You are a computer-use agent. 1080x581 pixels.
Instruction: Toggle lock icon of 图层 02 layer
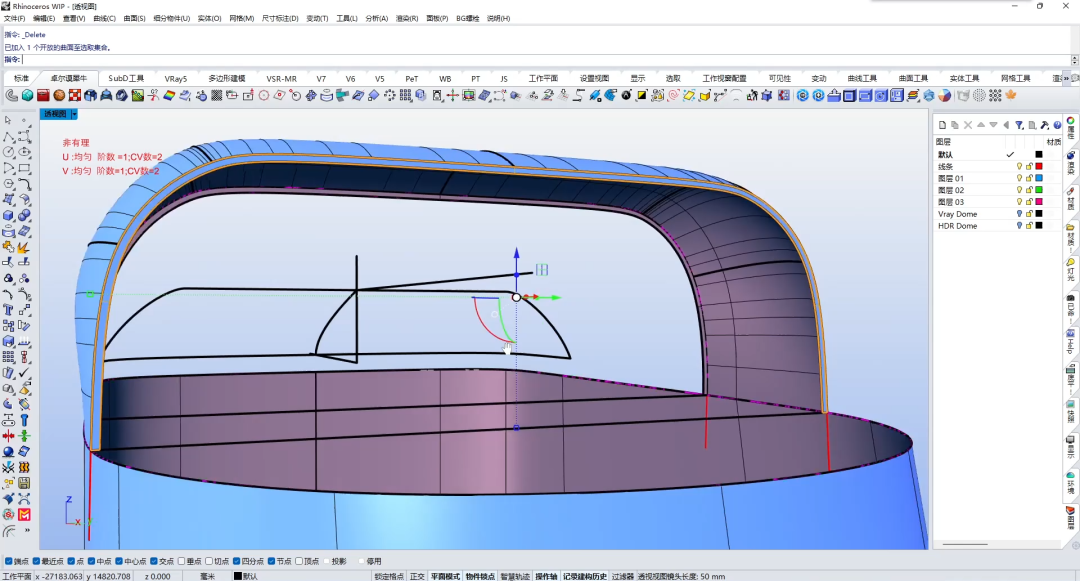pos(1029,190)
